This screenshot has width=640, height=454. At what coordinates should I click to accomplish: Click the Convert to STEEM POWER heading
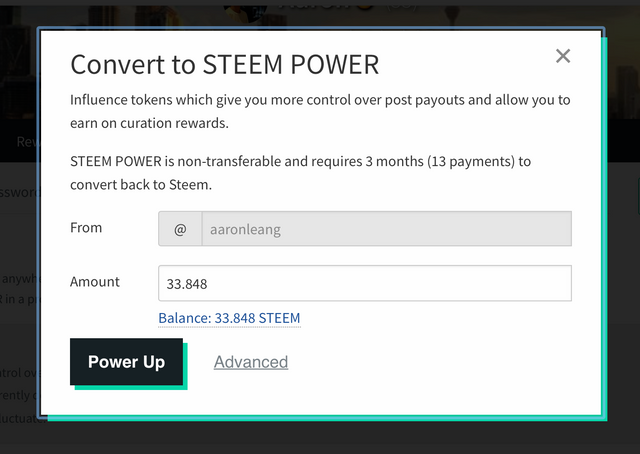coord(225,65)
